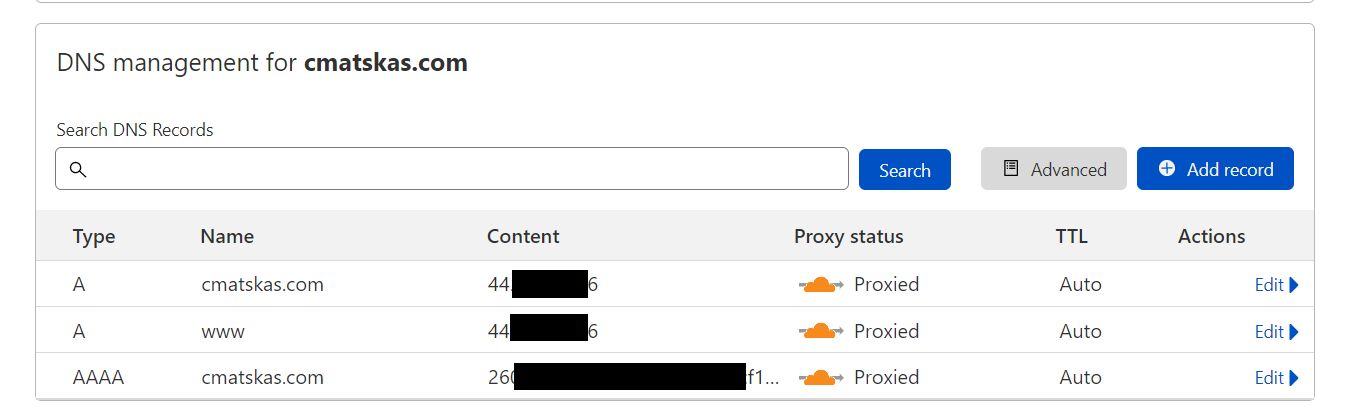Expand Edit arrow for www record
The image size is (1355, 415).
(x=1294, y=331)
